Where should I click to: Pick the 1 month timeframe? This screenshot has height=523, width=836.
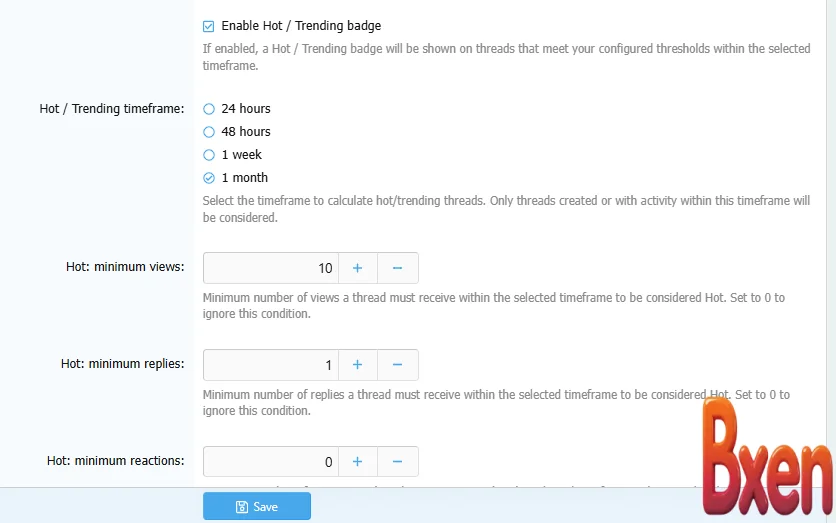[209, 178]
